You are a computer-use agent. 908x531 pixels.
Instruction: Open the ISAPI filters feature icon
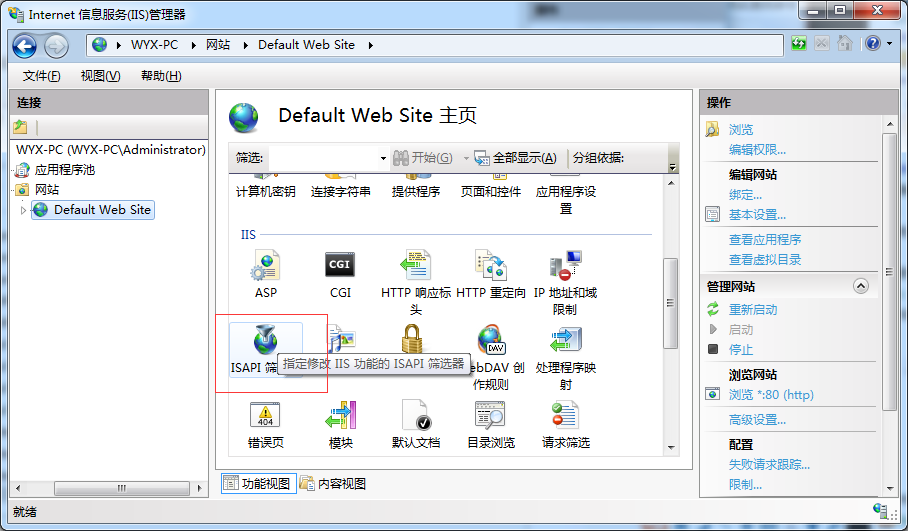(x=265, y=340)
